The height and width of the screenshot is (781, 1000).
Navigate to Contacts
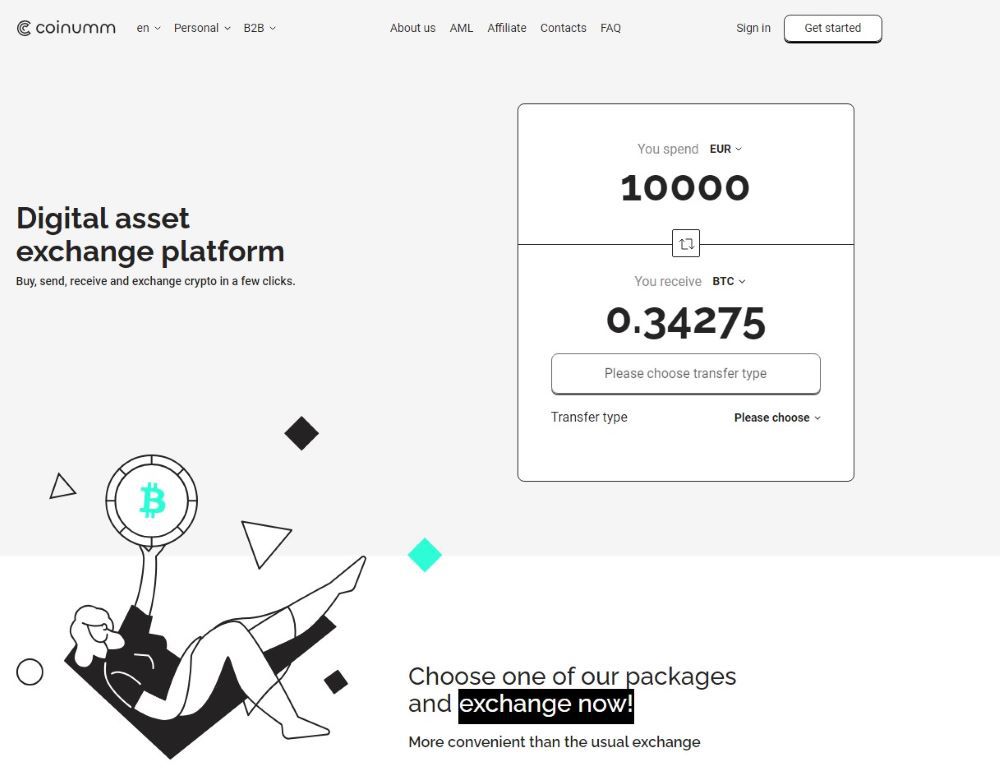[x=563, y=28]
